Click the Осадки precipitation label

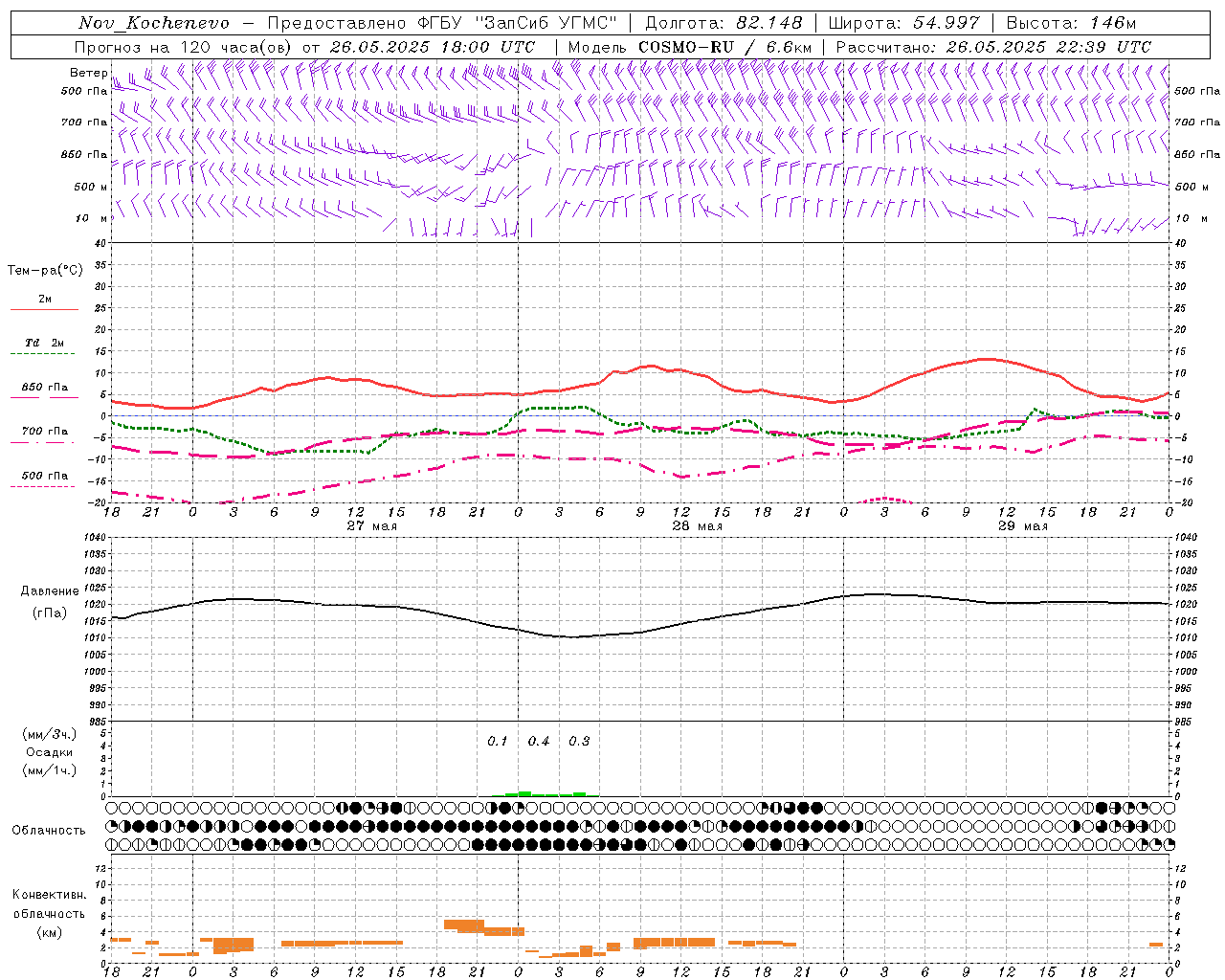50,752
